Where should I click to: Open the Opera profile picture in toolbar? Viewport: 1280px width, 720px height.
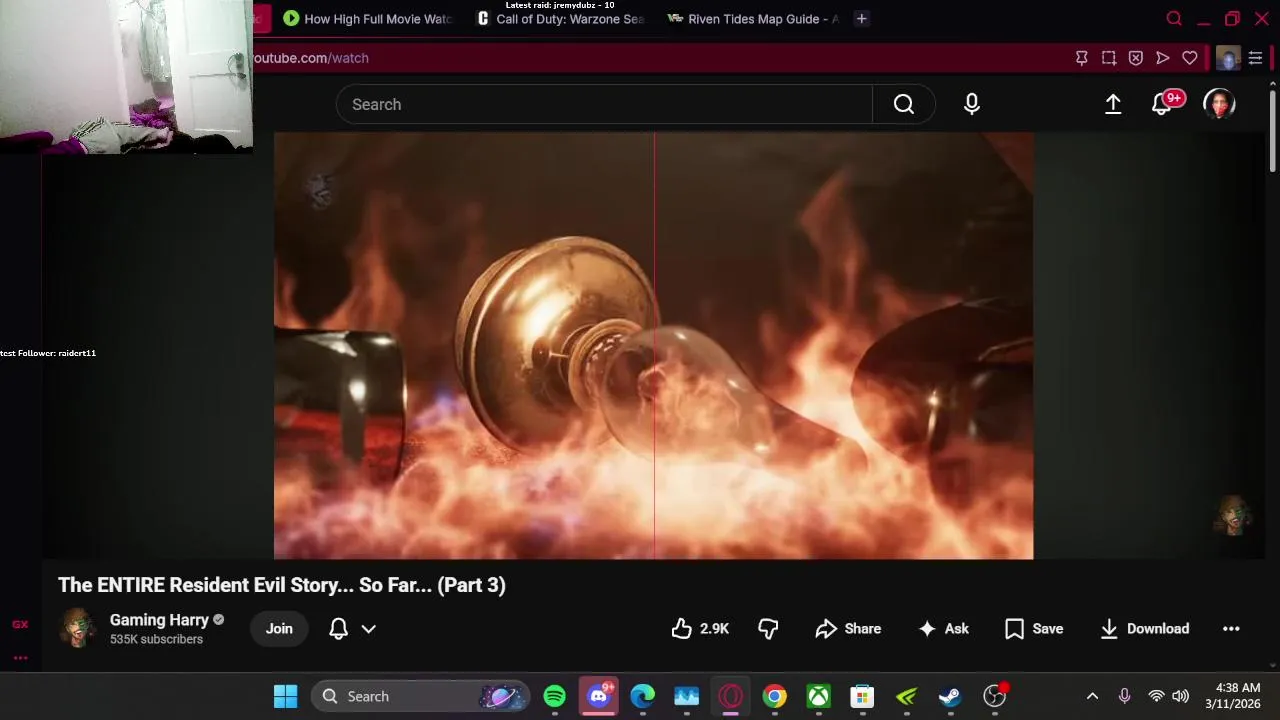1228,58
